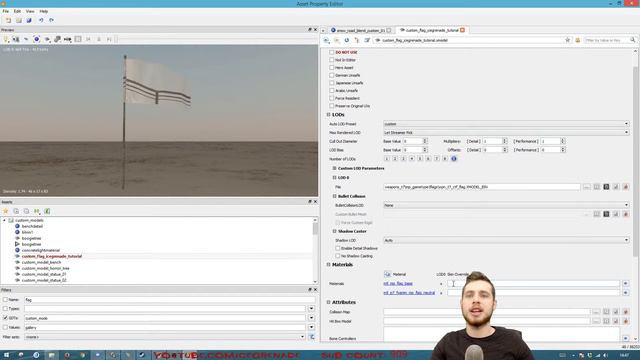Click the light bulb icon in Preview toolbar
This screenshot has height=360, width=640.
[6, 39]
